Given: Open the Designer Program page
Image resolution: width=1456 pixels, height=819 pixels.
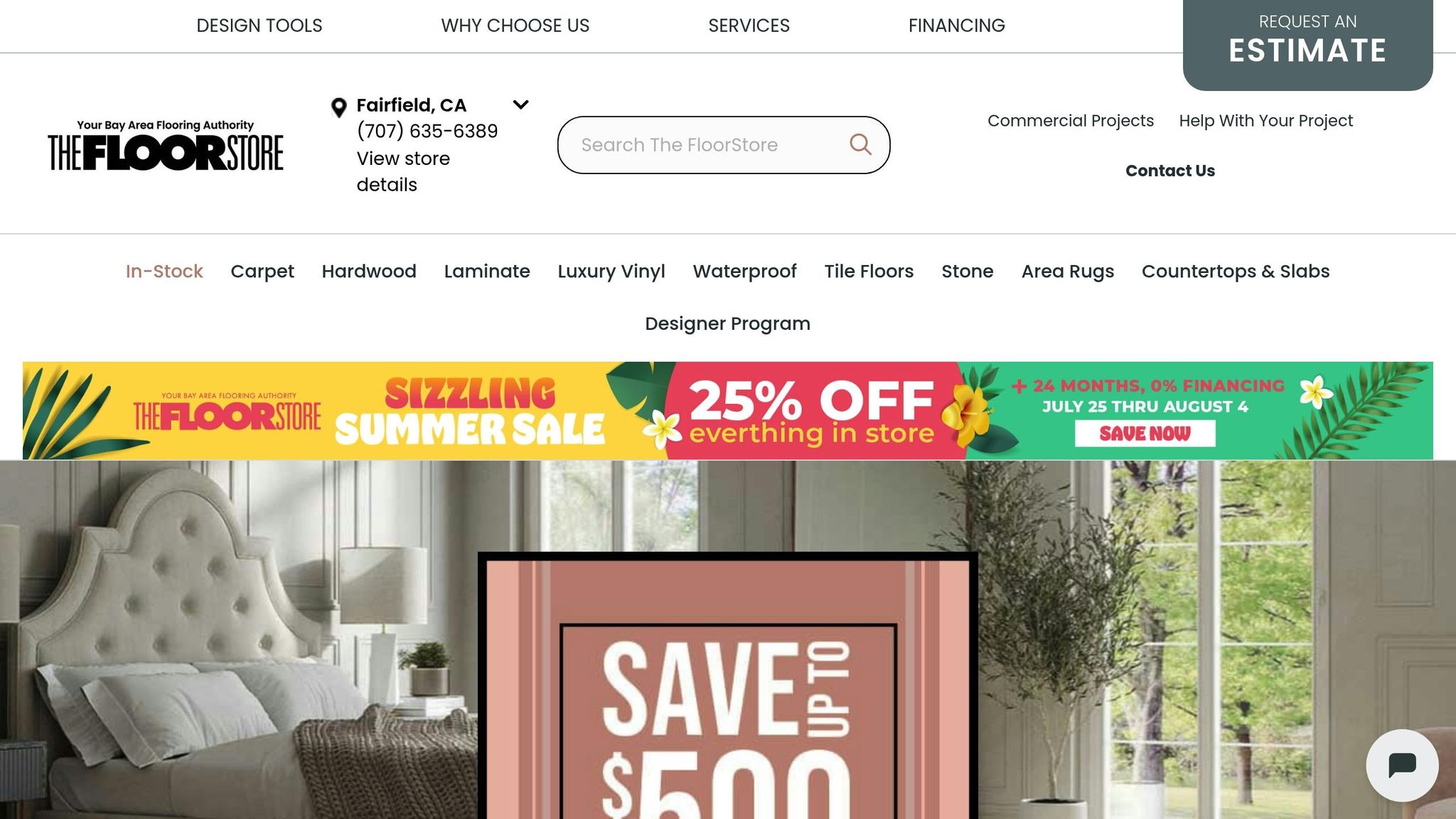Looking at the screenshot, I should pos(727,323).
